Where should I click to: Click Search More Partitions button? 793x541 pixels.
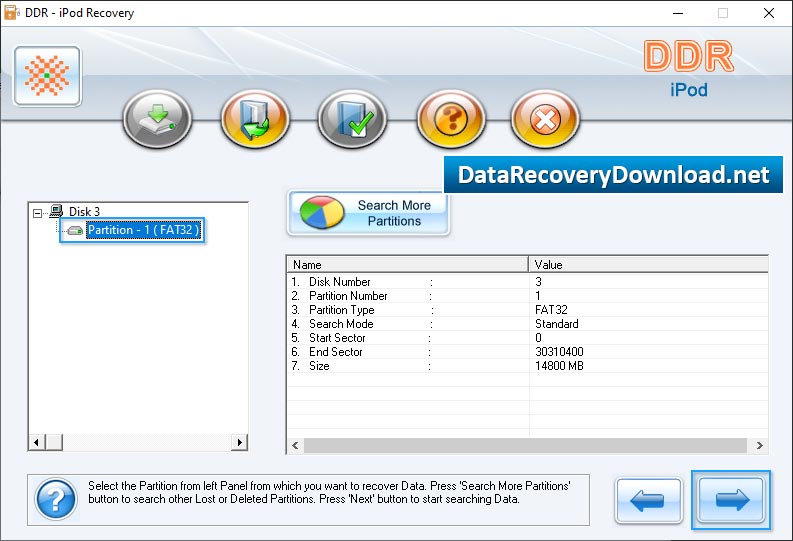(x=369, y=213)
